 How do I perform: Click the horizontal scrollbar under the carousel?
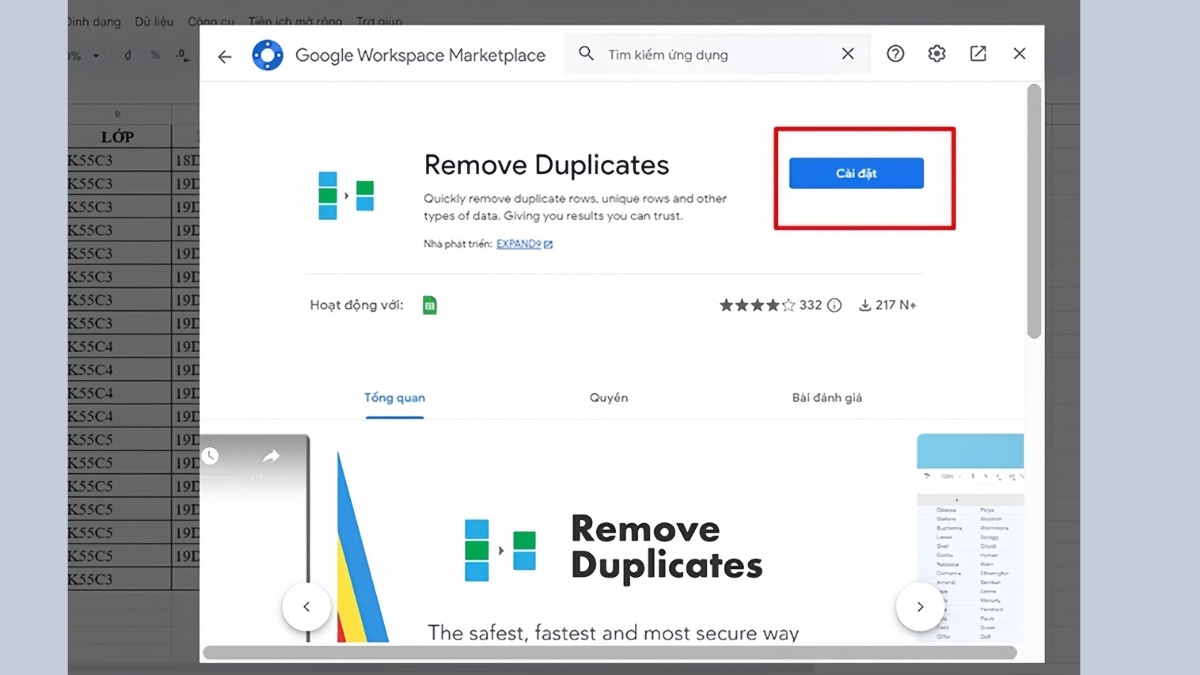(609, 653)
